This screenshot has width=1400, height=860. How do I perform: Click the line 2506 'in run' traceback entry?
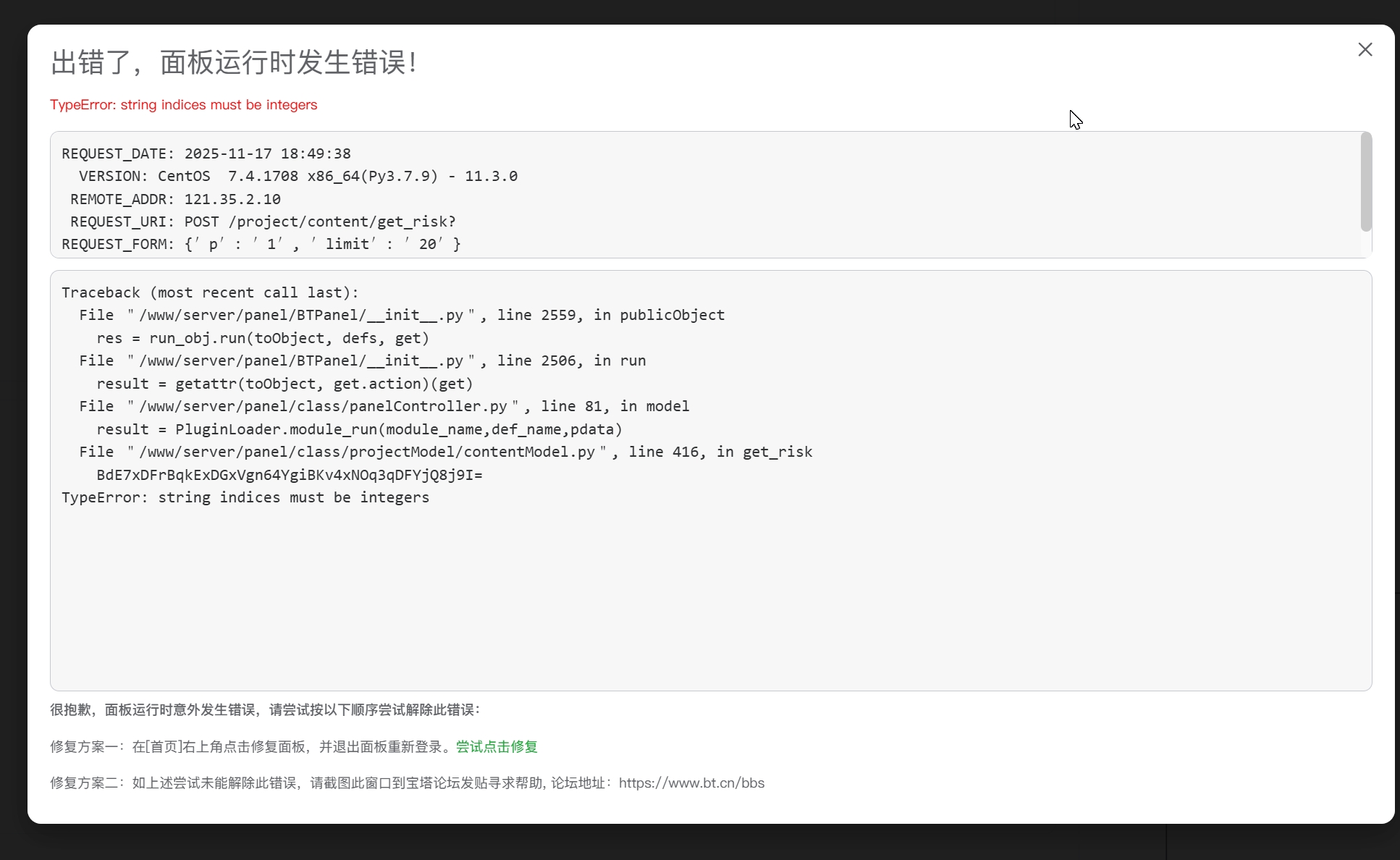362,361
